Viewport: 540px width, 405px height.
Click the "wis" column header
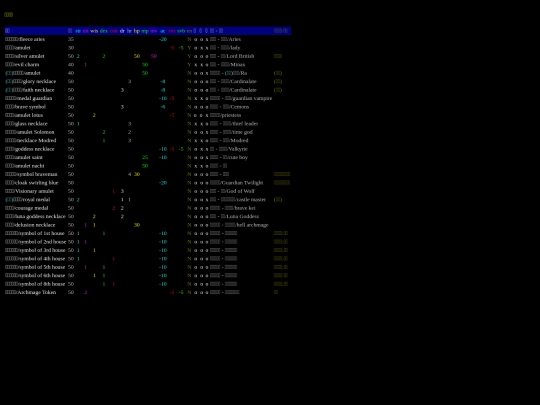click(94, 31)
